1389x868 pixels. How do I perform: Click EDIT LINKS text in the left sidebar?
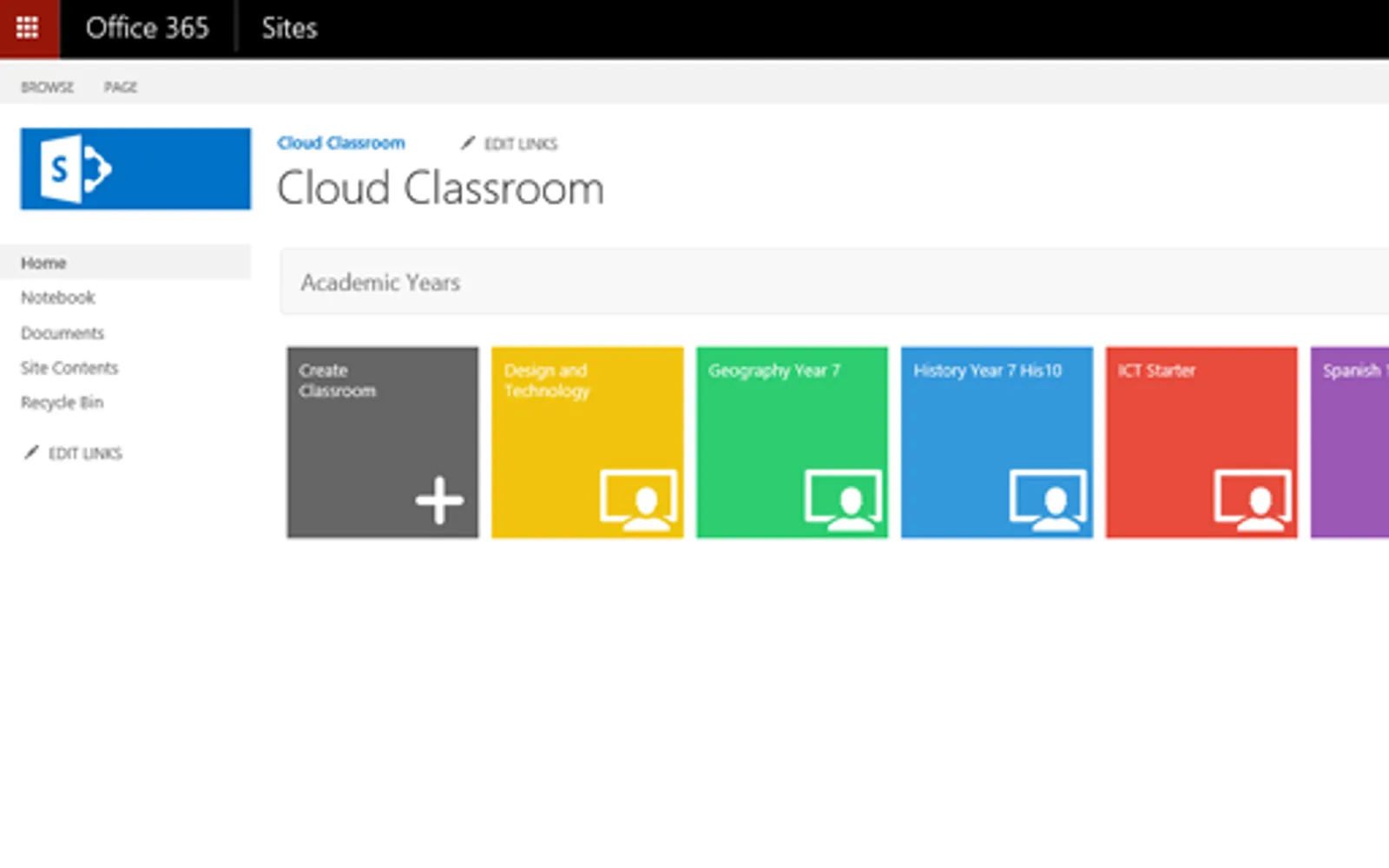click(85, 453)
